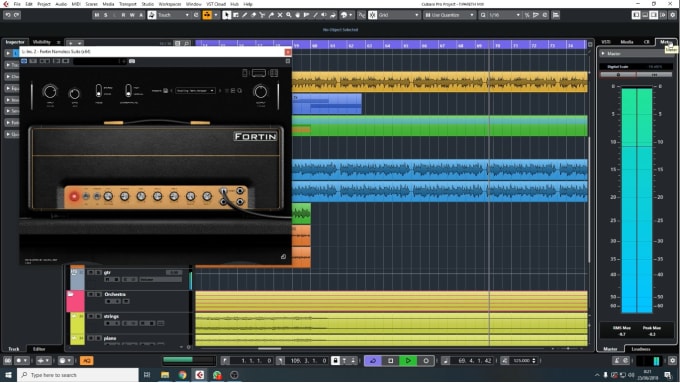
Task: Expand the Master section in Meter panel
Action: (x=603, y=53)
